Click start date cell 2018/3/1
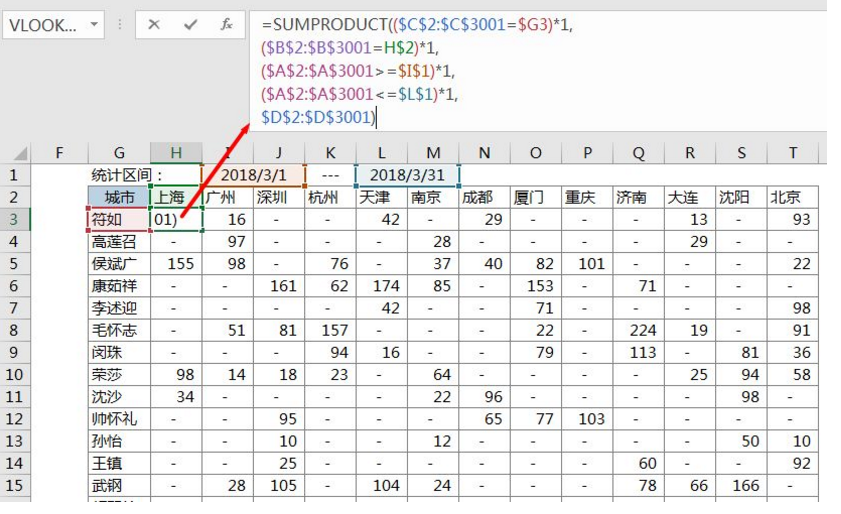This screenshot has height=514, width=841. (x=253, y=175)
